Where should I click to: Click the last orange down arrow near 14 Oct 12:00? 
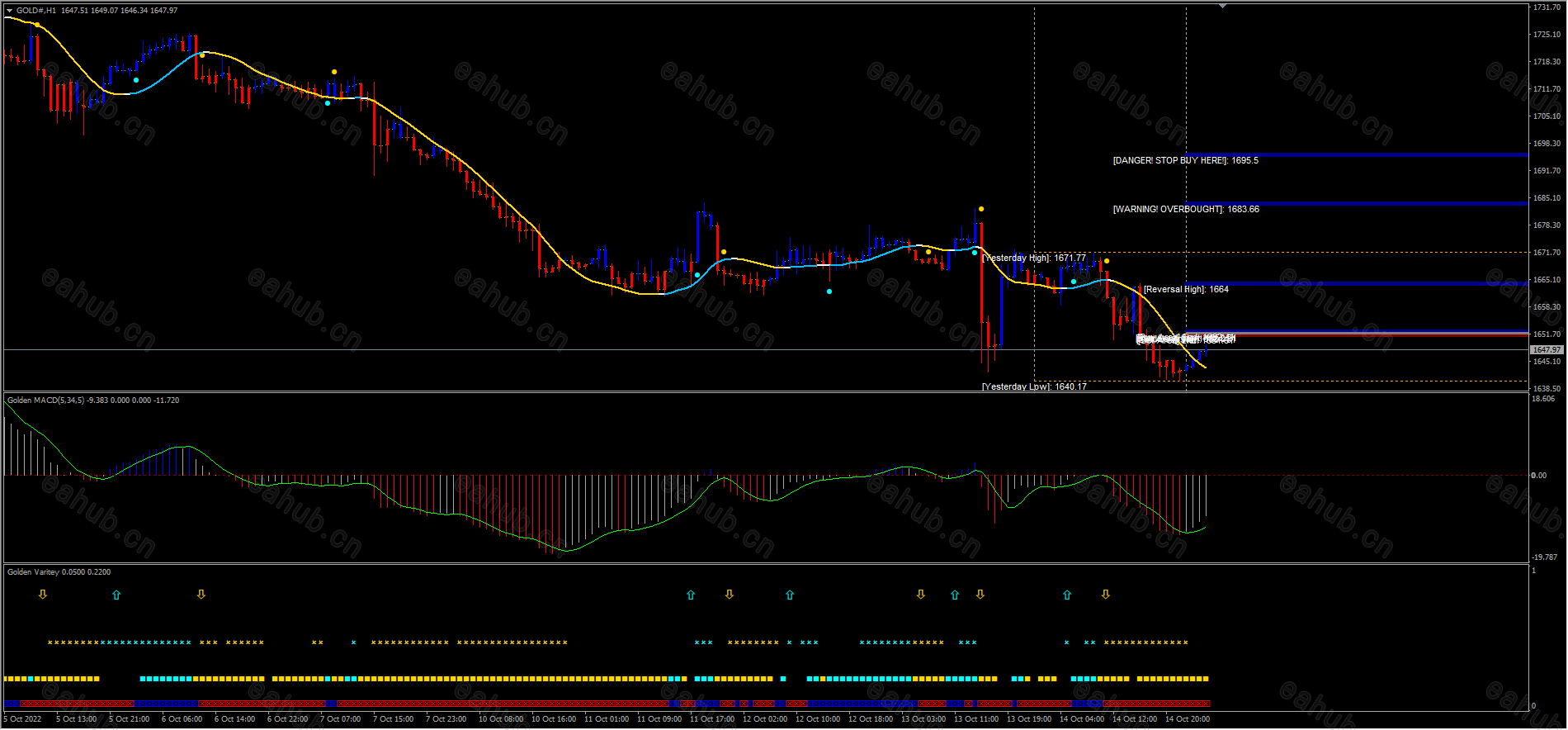point(1106,595)
